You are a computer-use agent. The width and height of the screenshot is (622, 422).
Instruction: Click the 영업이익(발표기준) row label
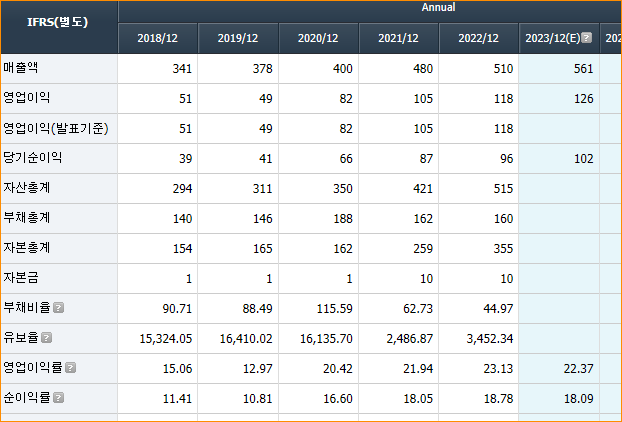(x=56, y=128)
